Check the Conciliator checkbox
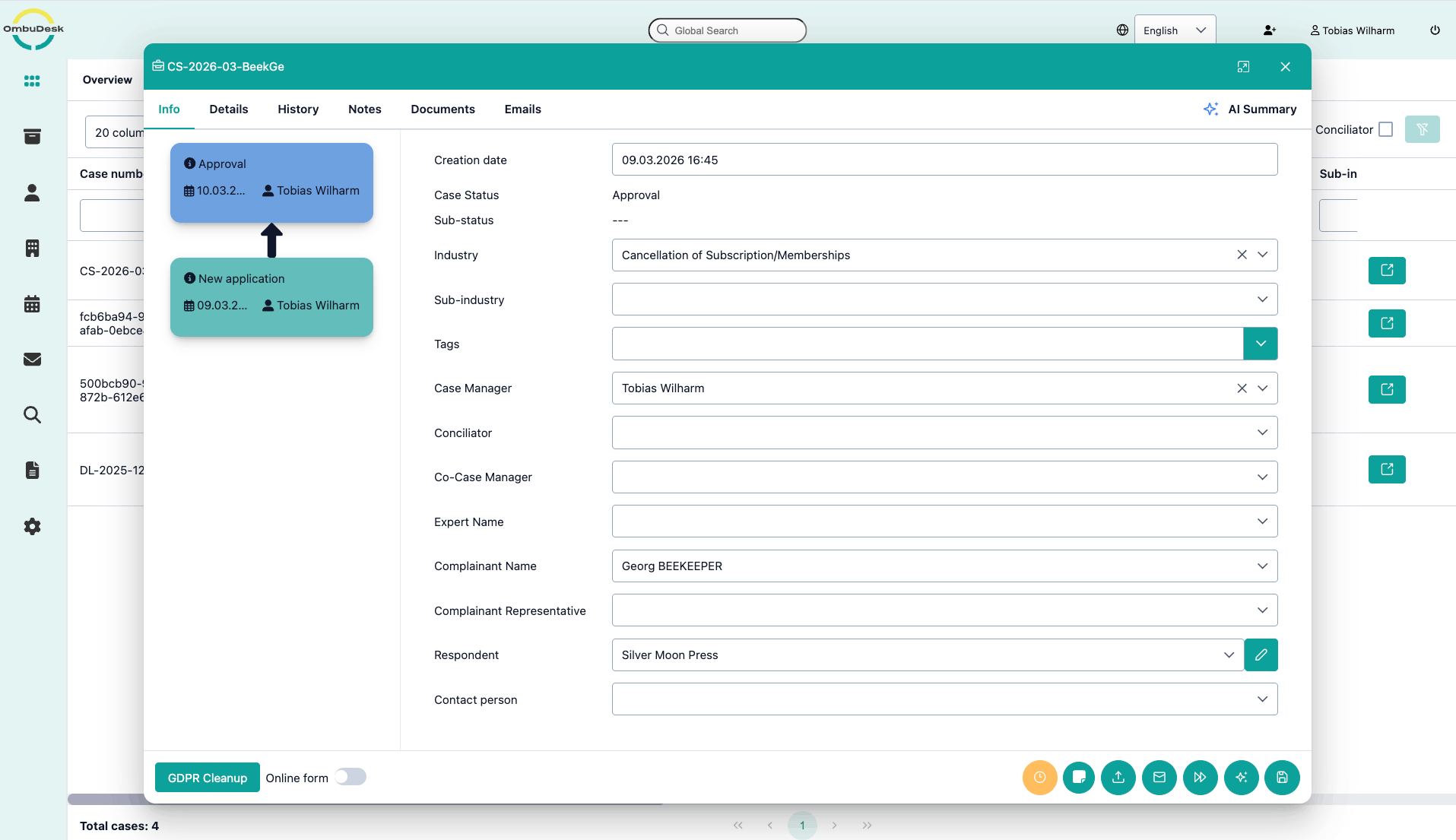 (1385, 129)
